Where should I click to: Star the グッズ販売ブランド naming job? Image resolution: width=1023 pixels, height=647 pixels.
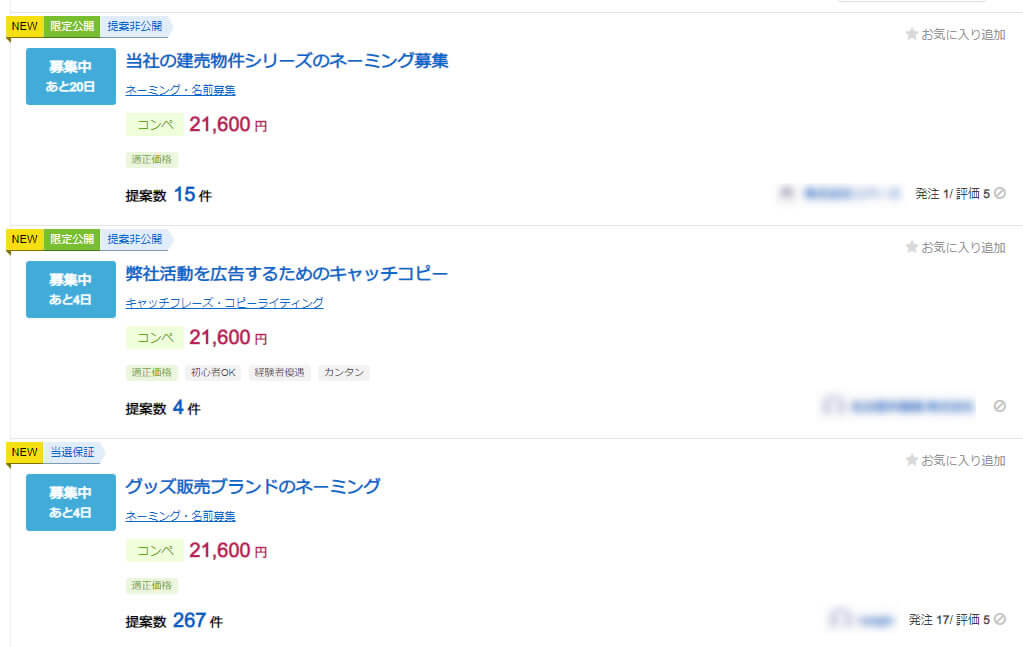911,461
